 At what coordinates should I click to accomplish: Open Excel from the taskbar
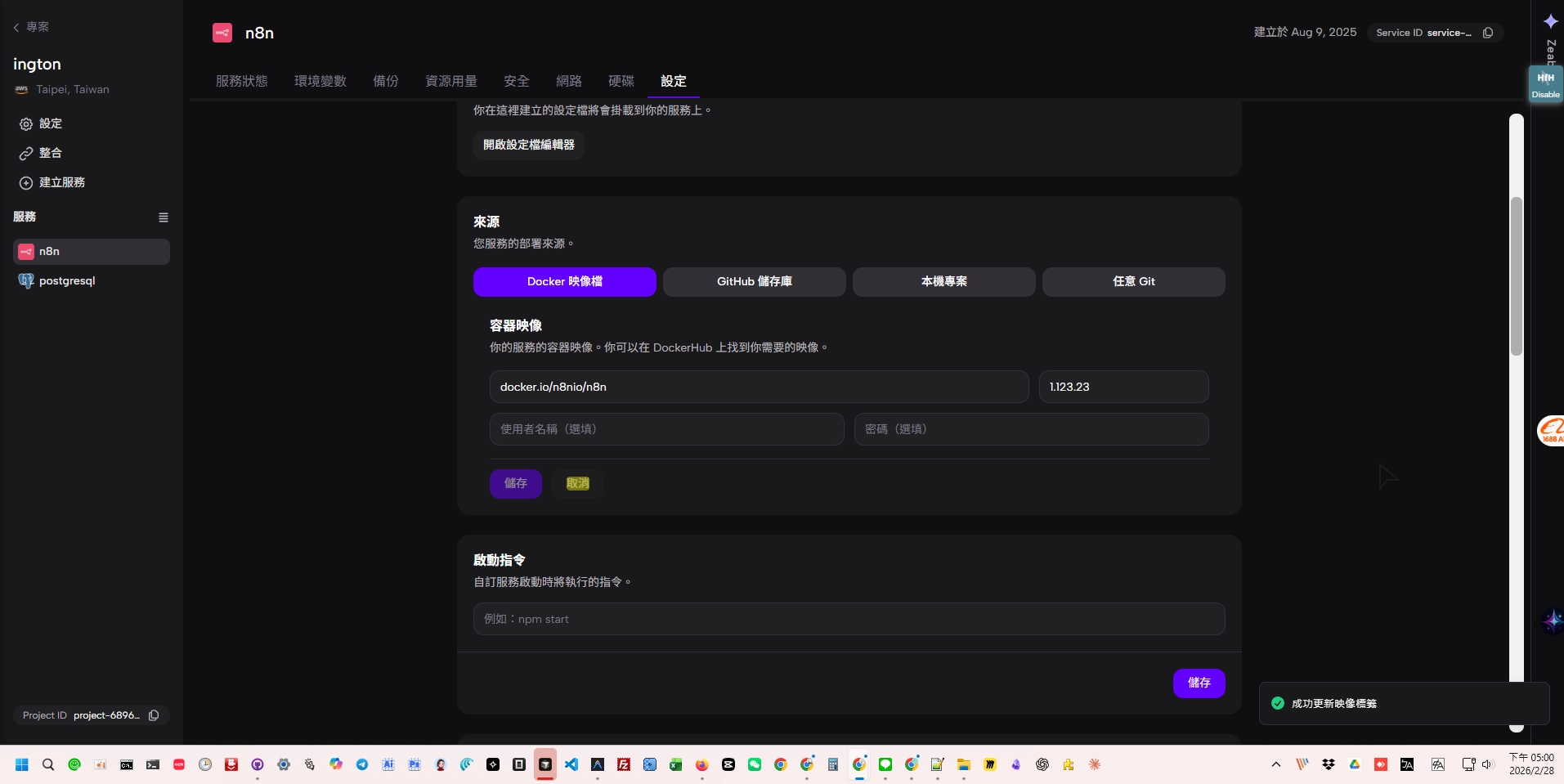pyautogui.click(x=676, y=765)
